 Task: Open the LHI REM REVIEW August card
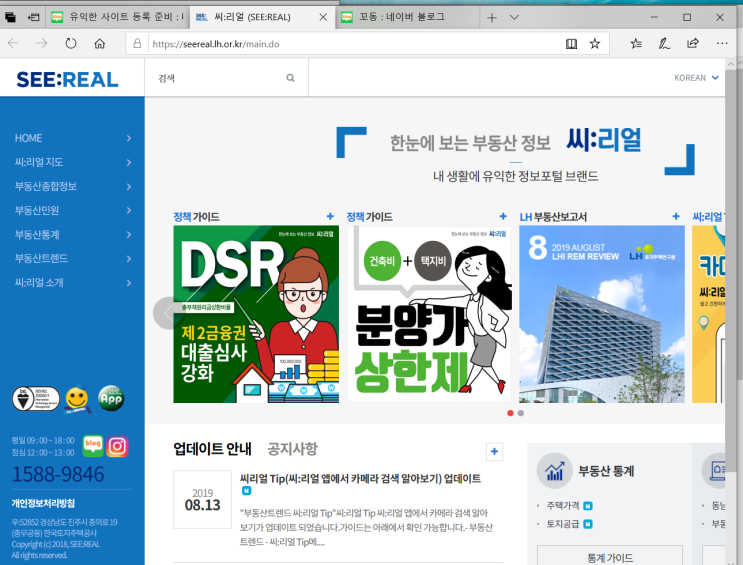point(602,314)
